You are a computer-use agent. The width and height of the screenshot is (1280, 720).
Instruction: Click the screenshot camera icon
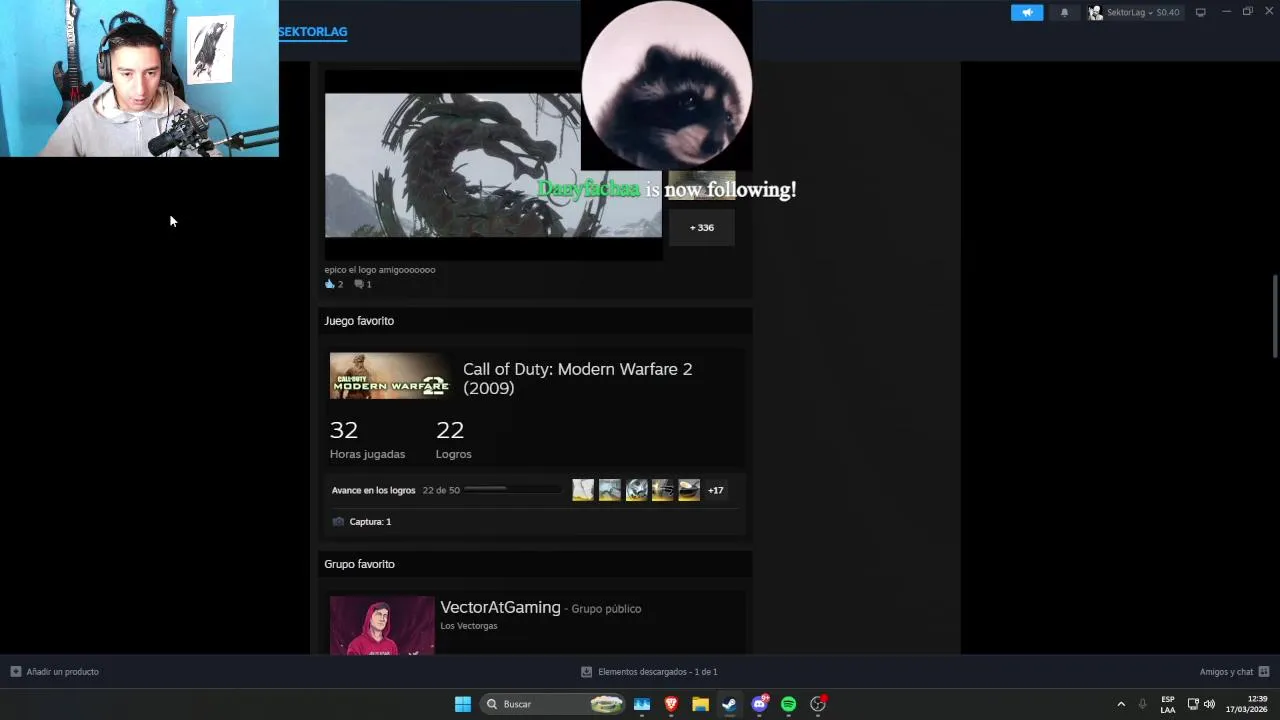(338, 521)
